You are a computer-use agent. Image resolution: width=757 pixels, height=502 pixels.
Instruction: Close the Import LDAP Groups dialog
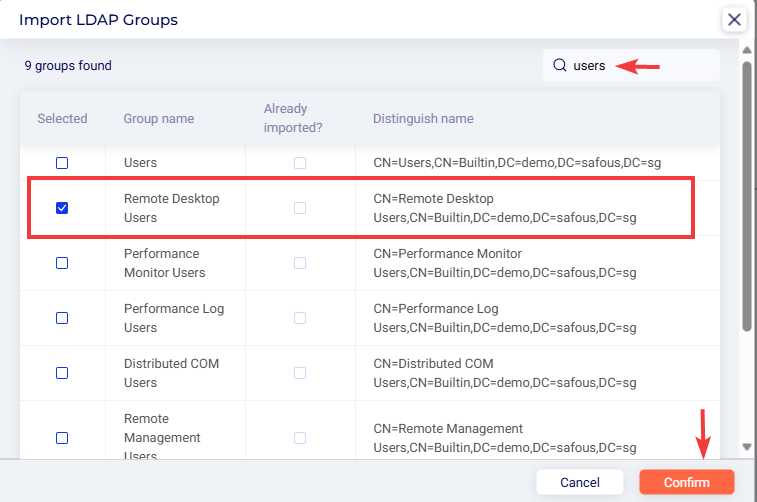[734, 19]
